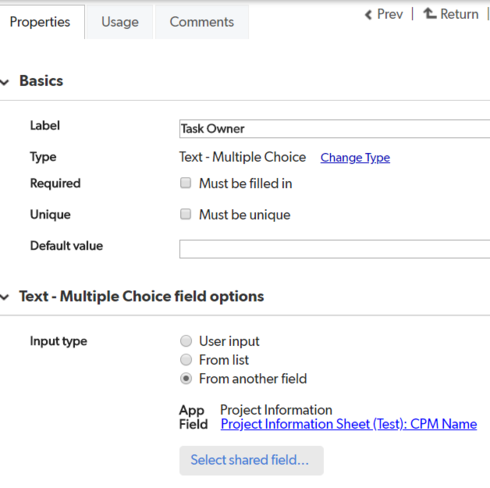The height and width of the screenshot is (488, 490).
Task: Click the Return text link
Action: (459, 14)
